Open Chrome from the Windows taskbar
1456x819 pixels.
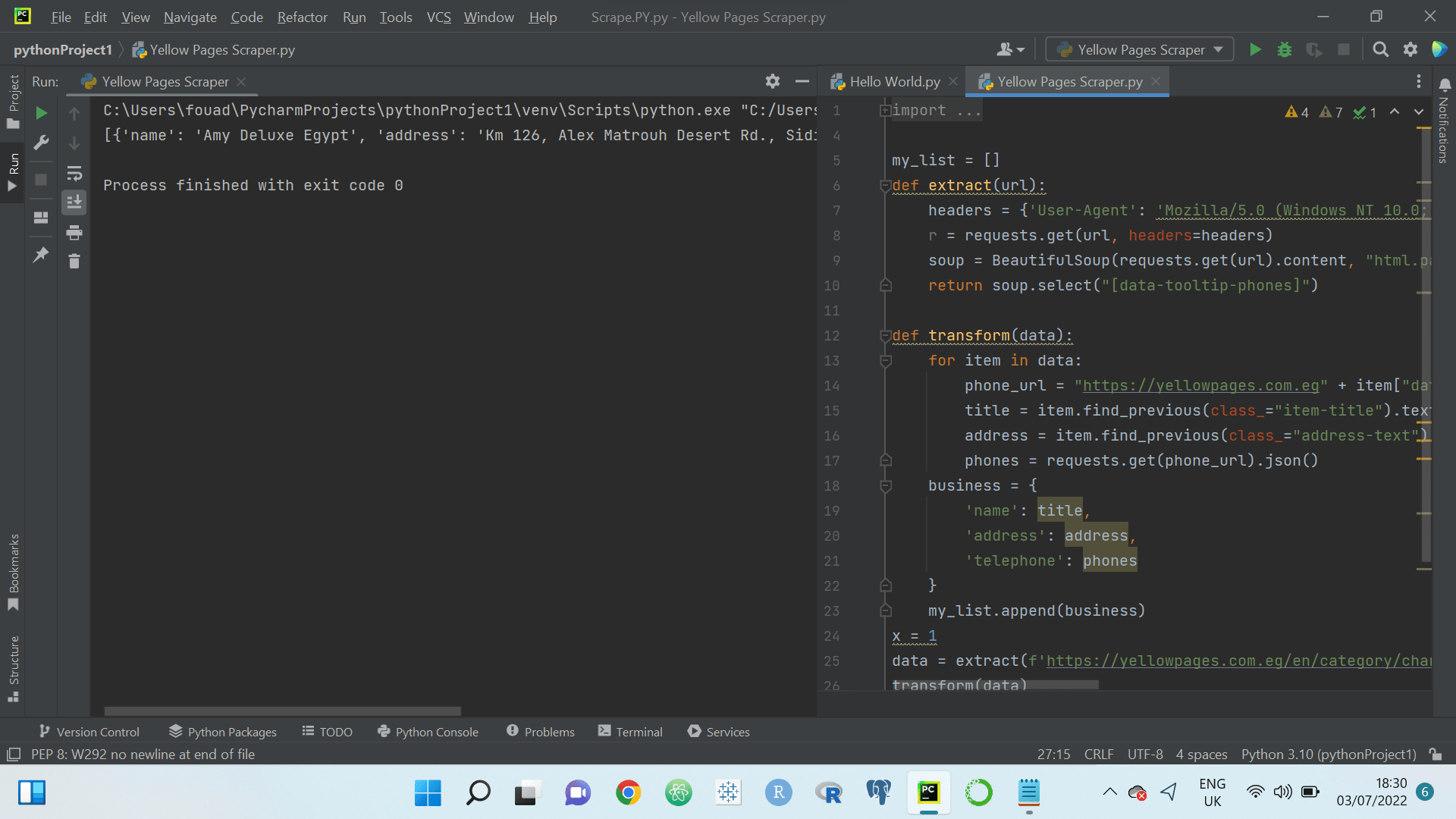(628, 793)
